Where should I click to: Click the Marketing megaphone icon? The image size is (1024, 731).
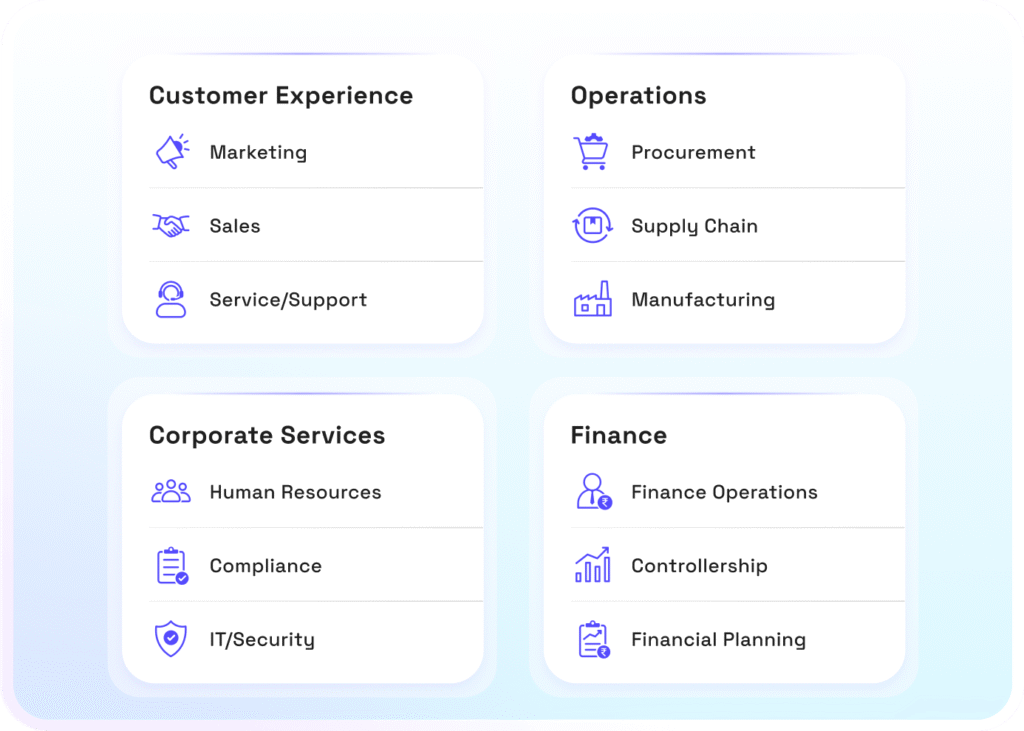[171, 152]
